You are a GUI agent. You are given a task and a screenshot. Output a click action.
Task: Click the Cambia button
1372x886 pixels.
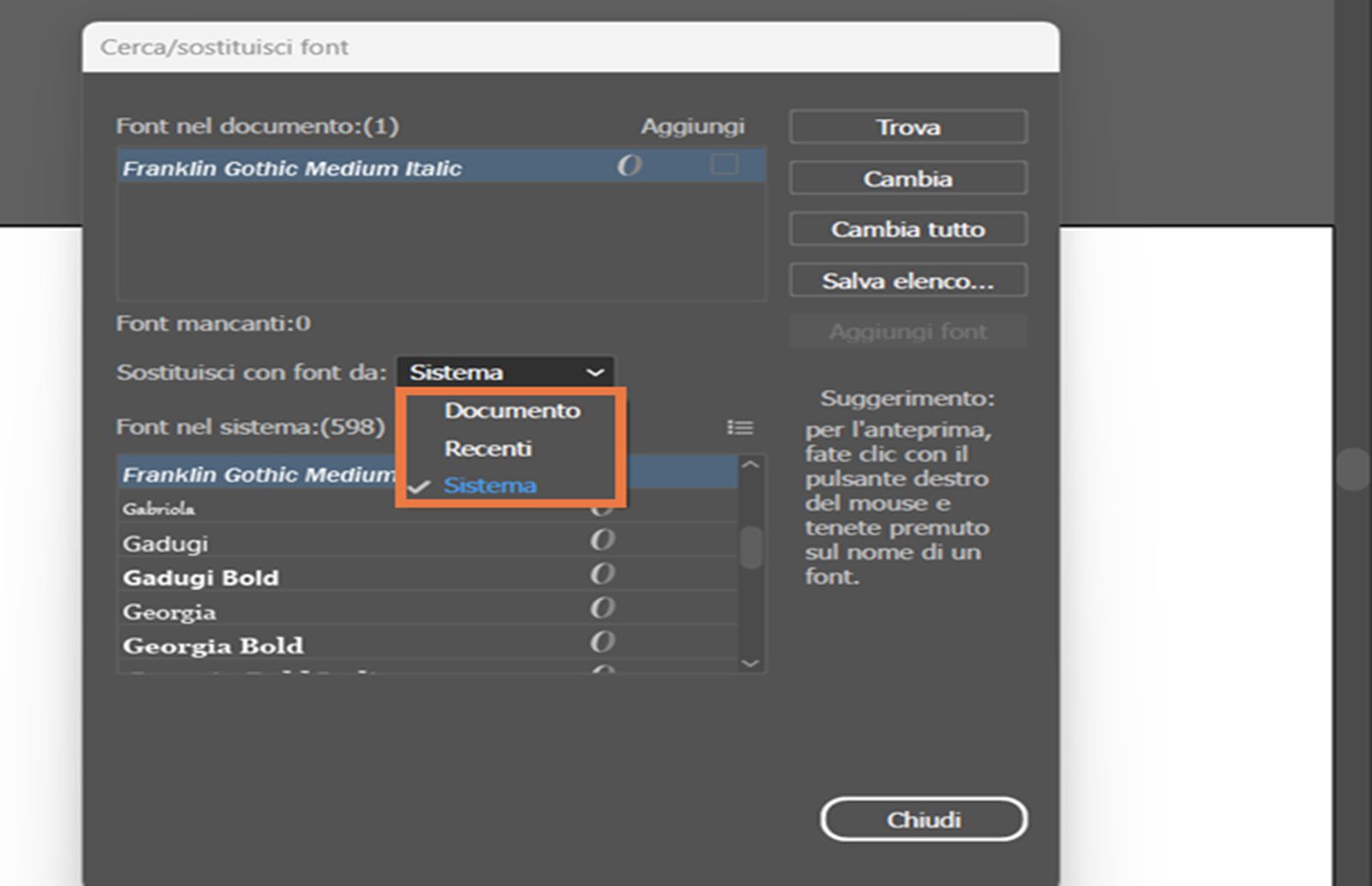point(908,178)
